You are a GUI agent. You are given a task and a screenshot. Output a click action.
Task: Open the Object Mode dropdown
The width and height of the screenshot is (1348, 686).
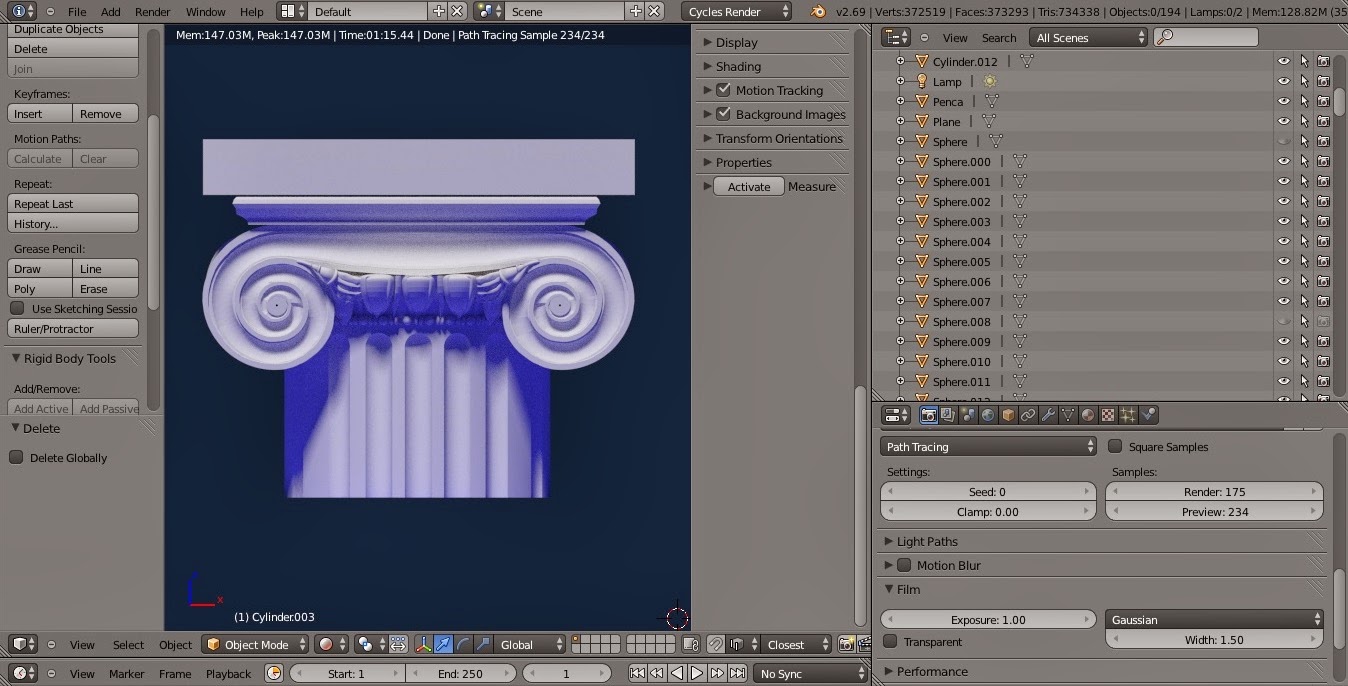click(255, 645)
